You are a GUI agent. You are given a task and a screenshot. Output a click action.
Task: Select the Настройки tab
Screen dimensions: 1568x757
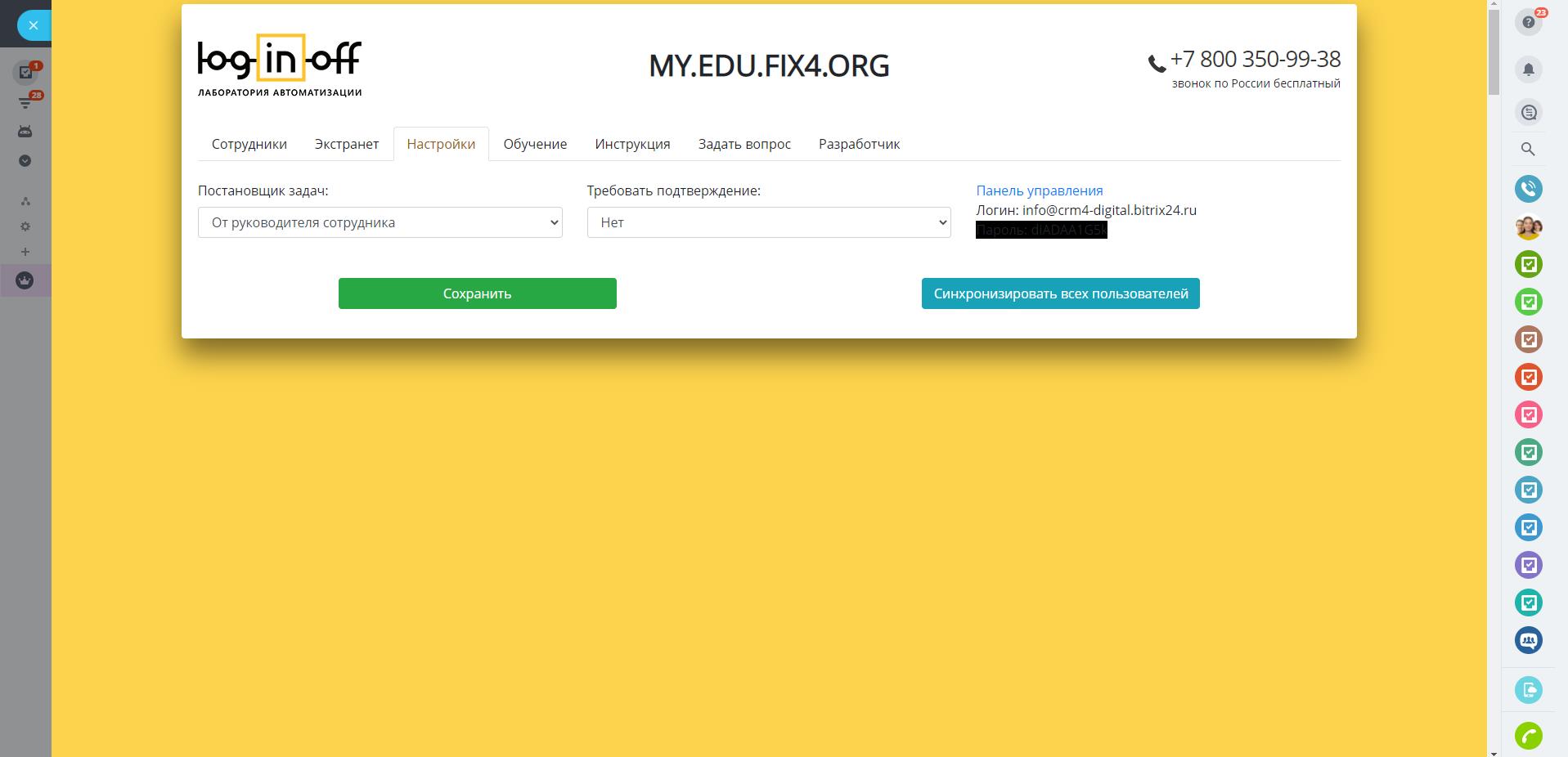click(x=441, y=144)
